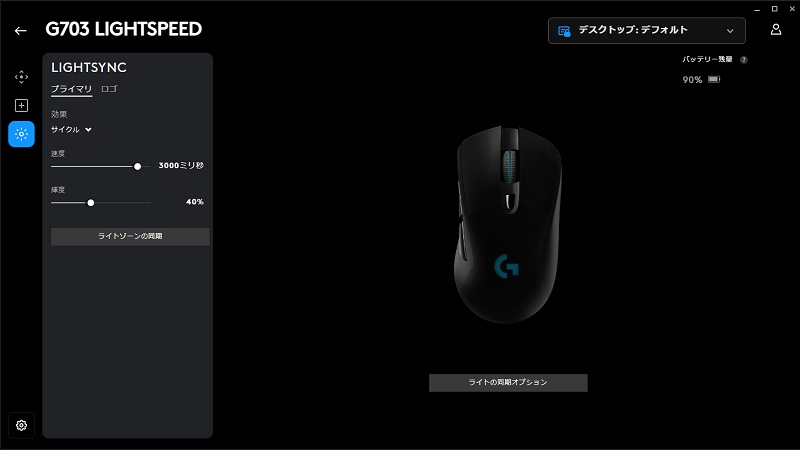Click the battery help question mark icon
This screenshot has height=450, width=800.
coord(744,60)
